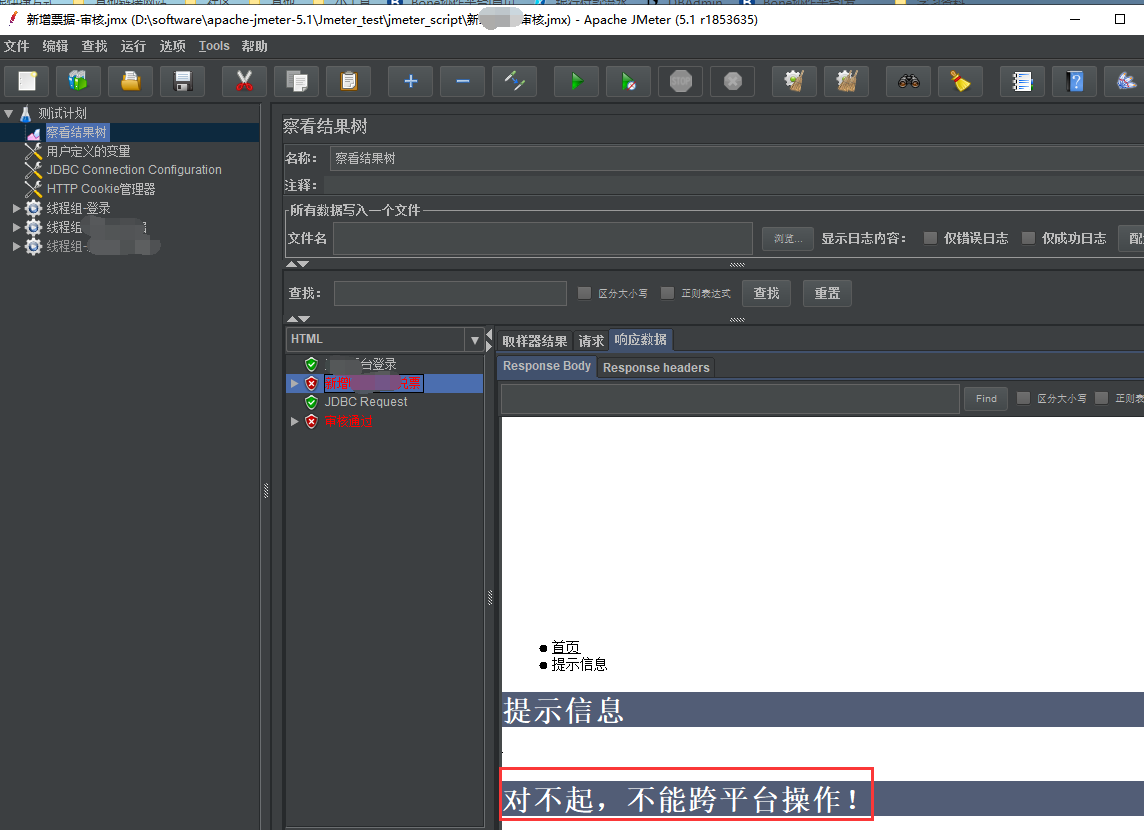Click the green shield icon beside JDBC Request
The image size is (1144, 830).
[312, 402]
